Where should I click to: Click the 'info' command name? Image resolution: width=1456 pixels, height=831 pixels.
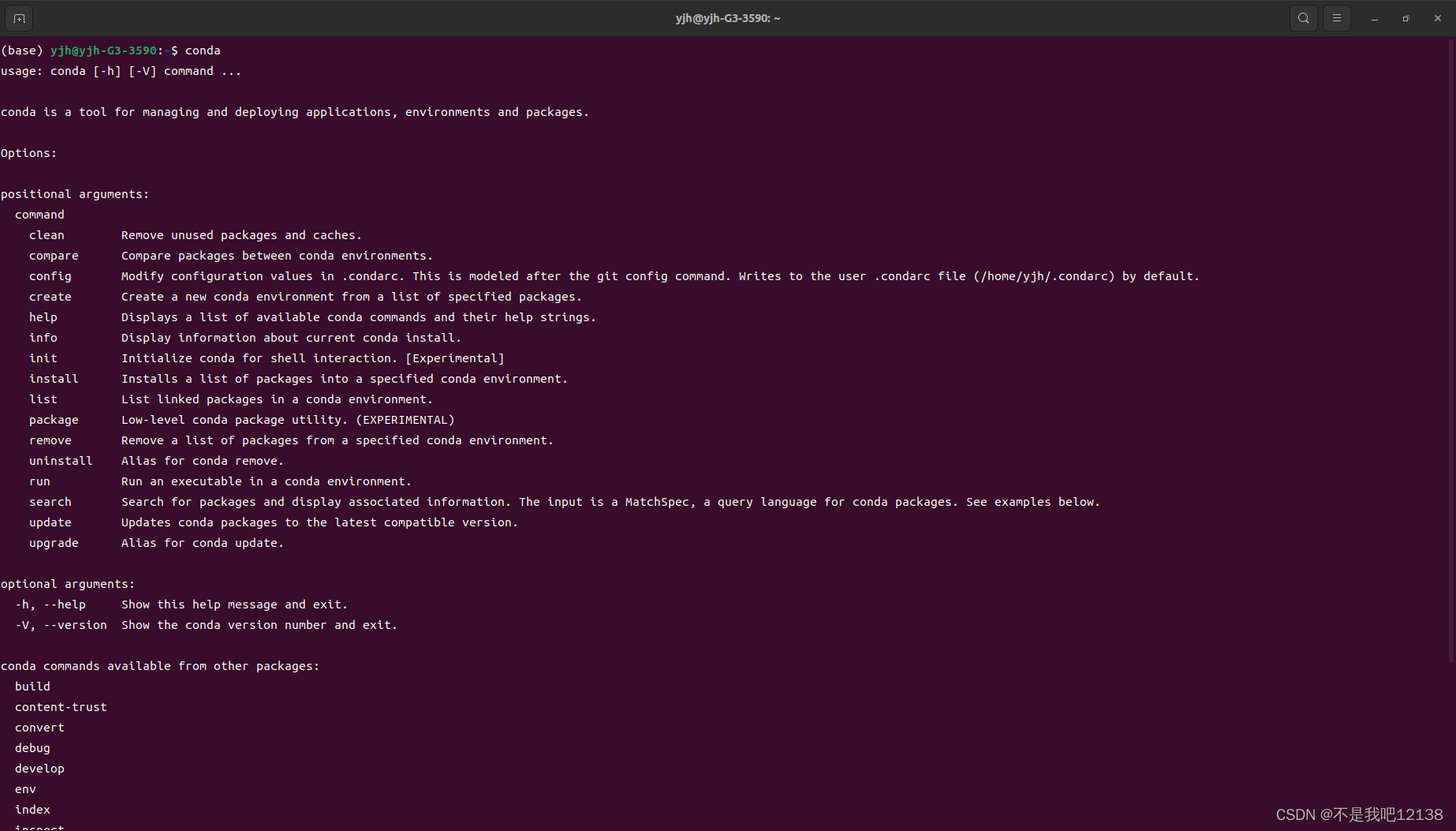[43, 338]
